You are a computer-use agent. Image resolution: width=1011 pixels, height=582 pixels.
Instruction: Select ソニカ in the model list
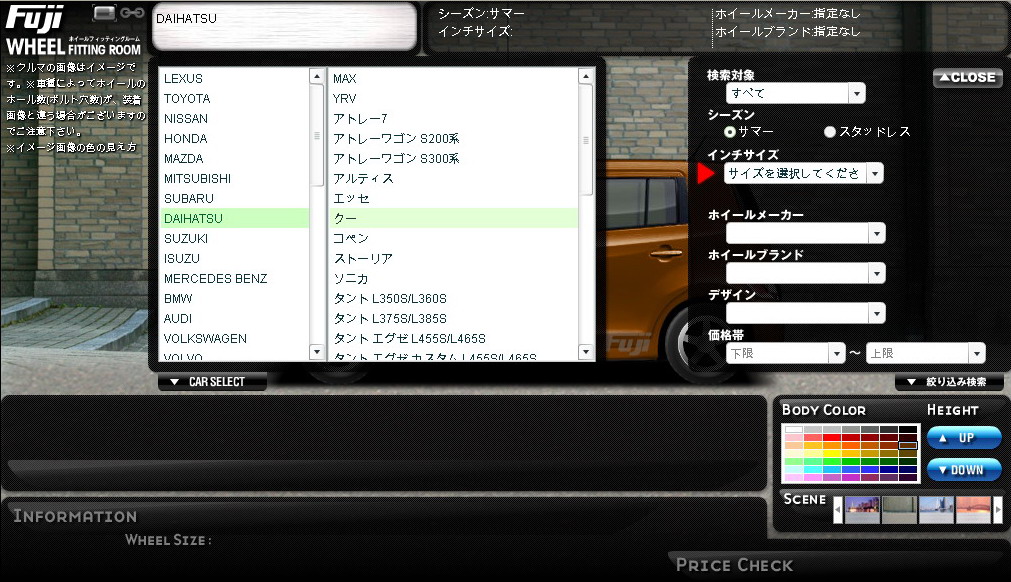454,278
